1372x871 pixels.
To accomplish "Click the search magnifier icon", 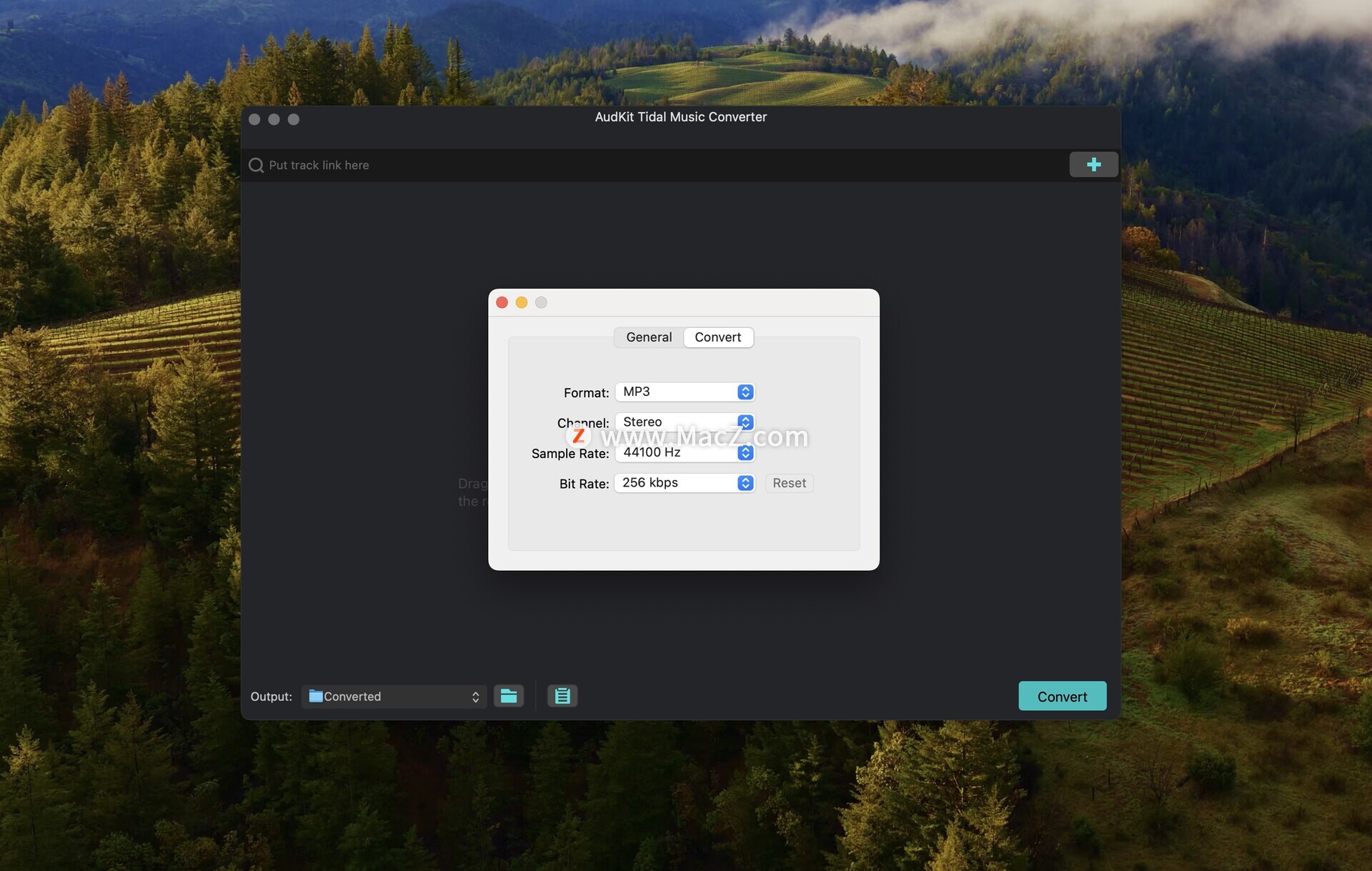I will 256,165.
